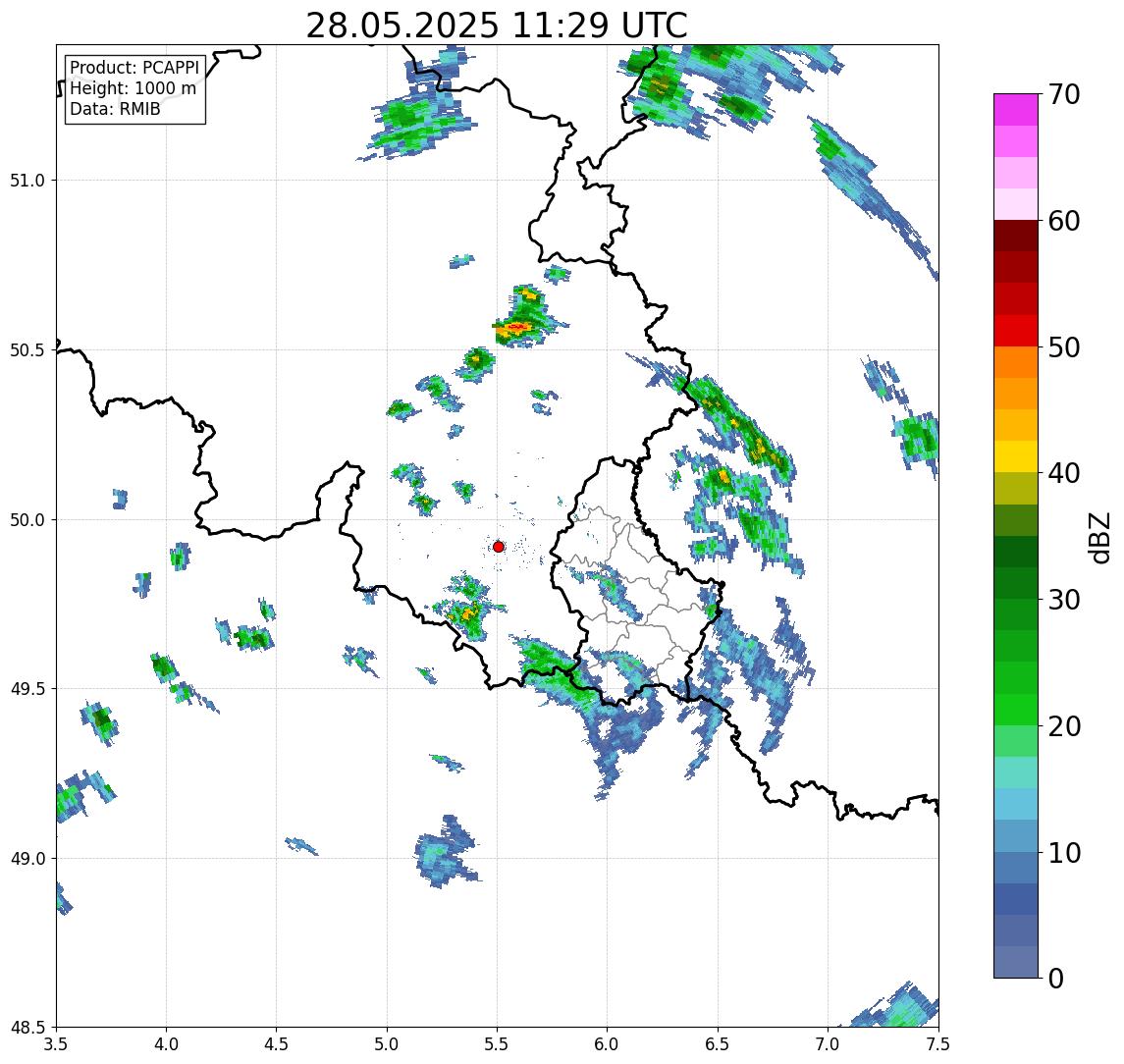Click the colorbar tick label 20
The height and width of the screenshot is (1064, 1124).
point(1064,725)
